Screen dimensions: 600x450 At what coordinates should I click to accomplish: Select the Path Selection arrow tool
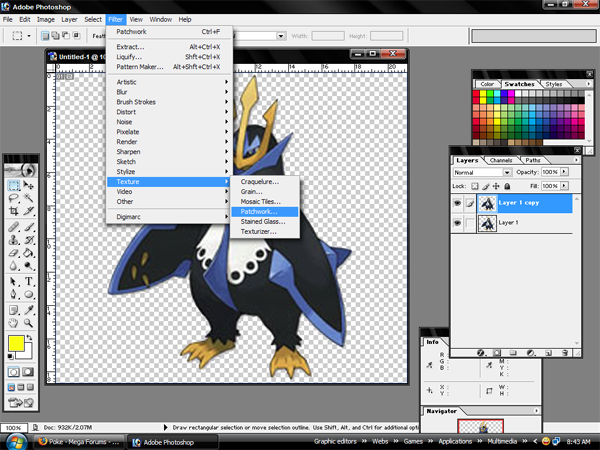coord(14,282)
